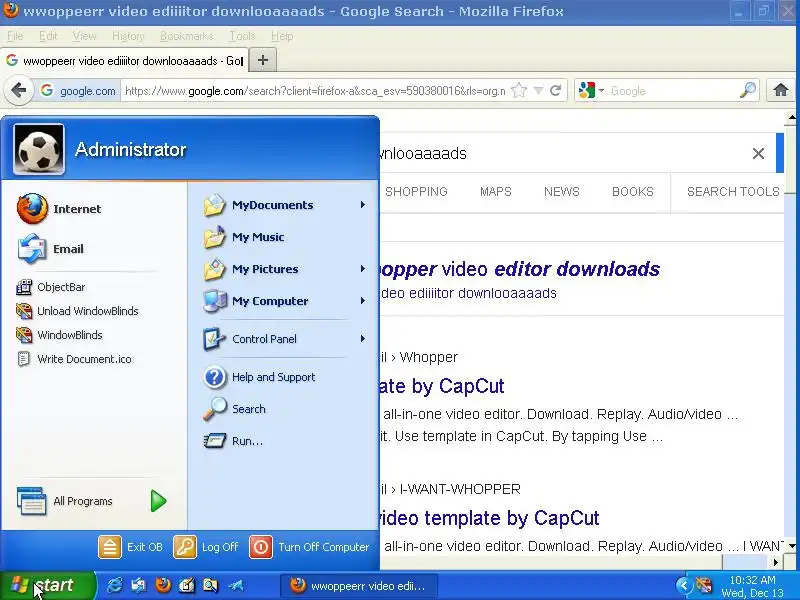Open the Run... dialog

234,441
